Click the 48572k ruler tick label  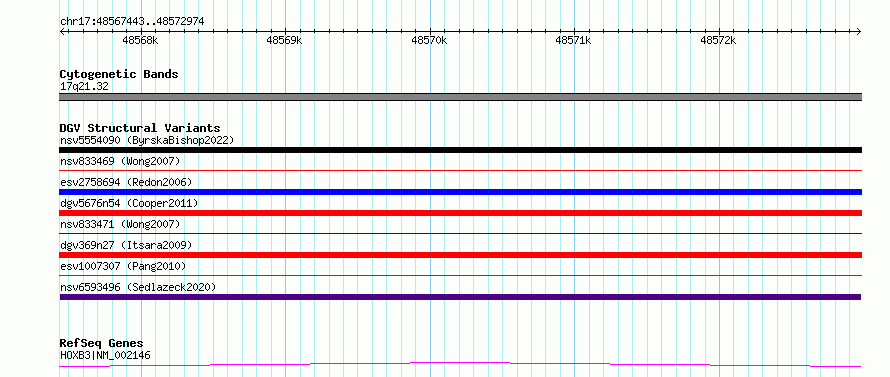tap(718, 40)
